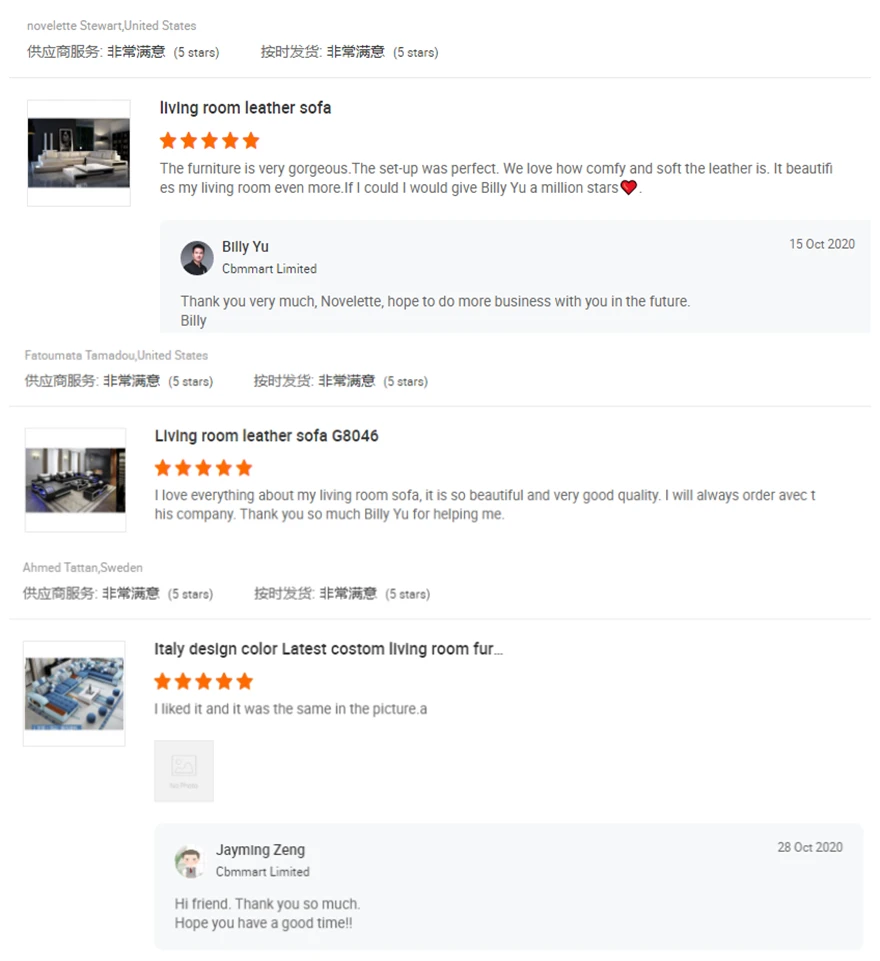
Task: Click the star rating under sofa G8046
Action: [203, 468]
